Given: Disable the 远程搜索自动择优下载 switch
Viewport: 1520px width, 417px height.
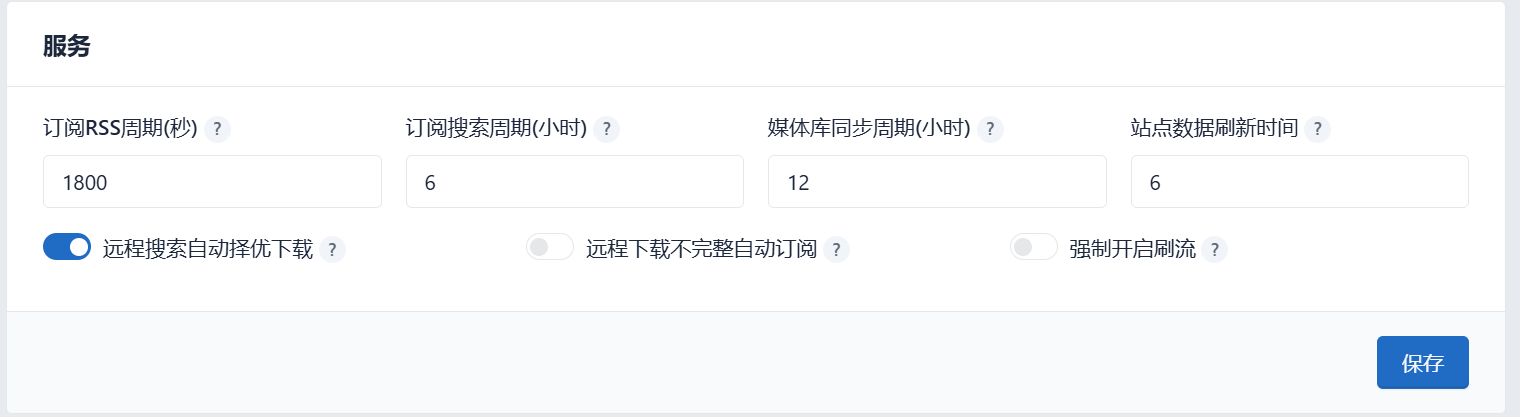Looking at the screenshot, I should (67, 247).
